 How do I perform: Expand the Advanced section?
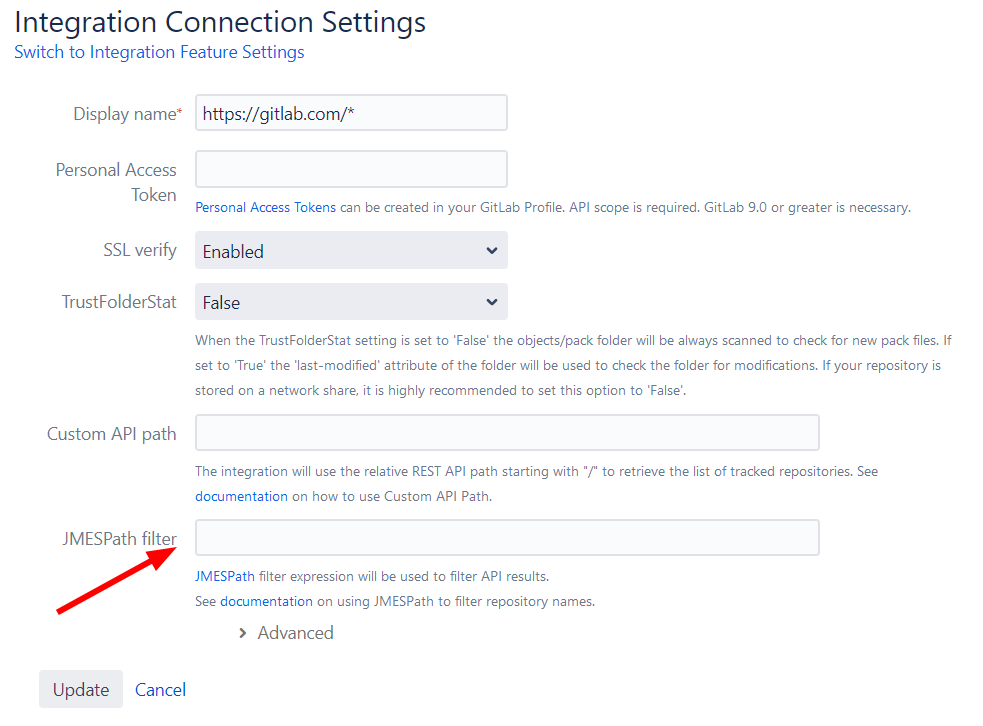pyautogui.click(x=296, y=632)
